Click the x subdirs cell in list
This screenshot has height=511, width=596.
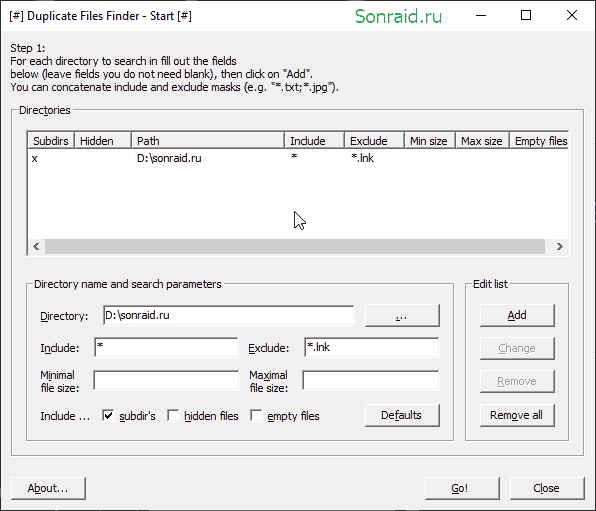pos(35,159)
